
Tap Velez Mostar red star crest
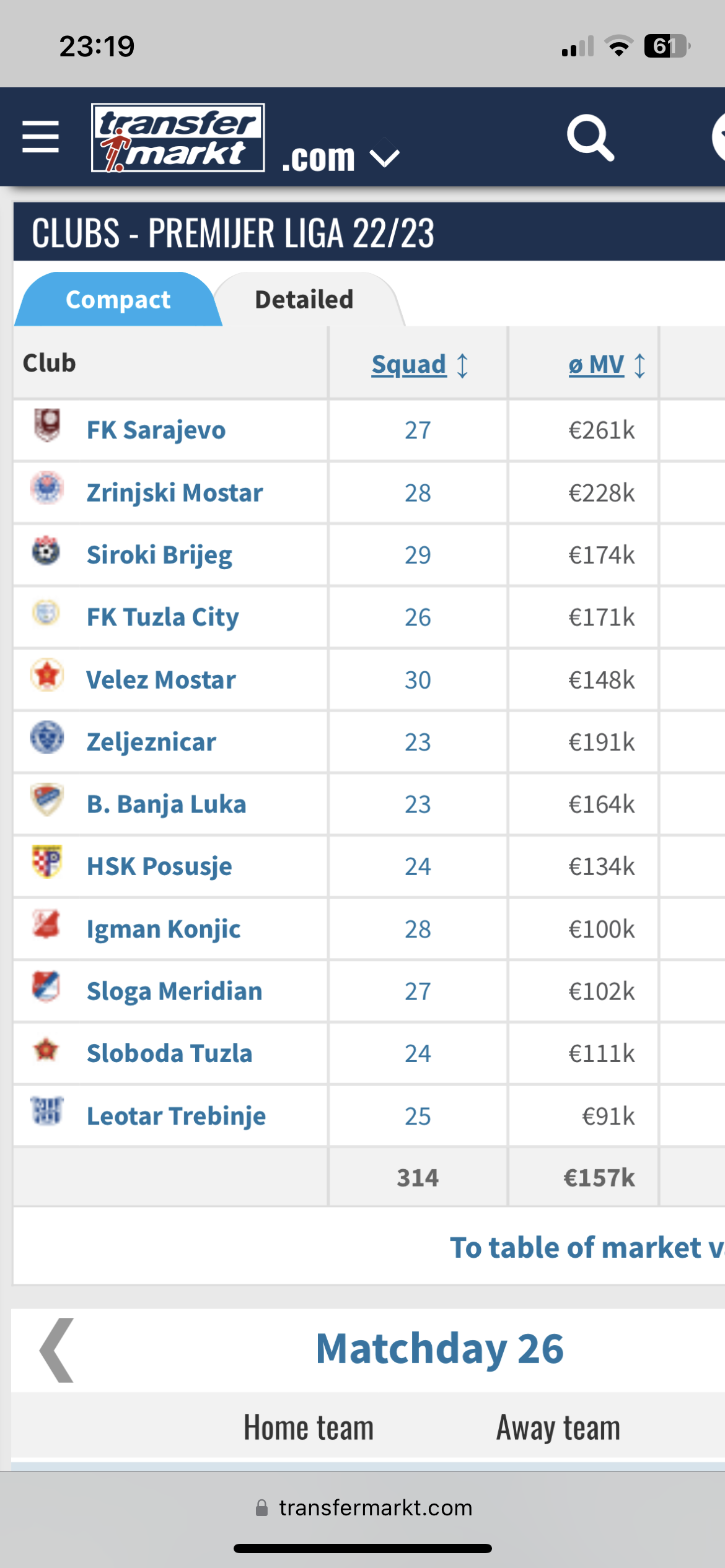(x=47, y=675)
